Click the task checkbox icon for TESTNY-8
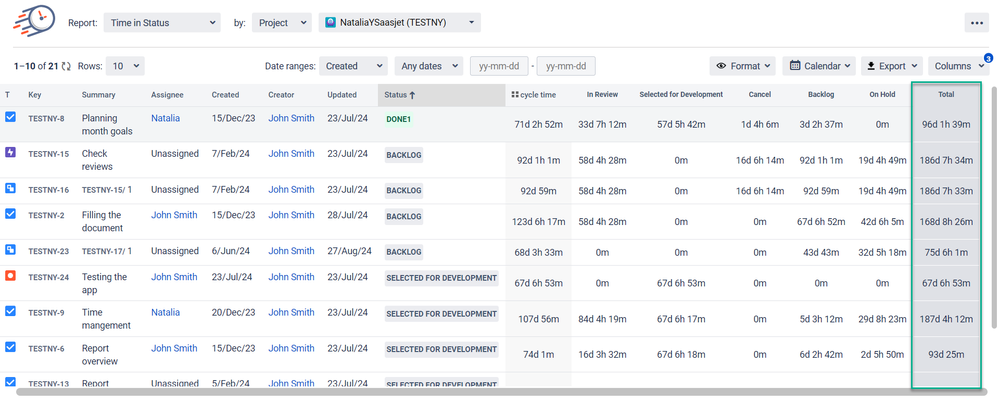This screenshot has height=399, width=999. tap(10, 117)
